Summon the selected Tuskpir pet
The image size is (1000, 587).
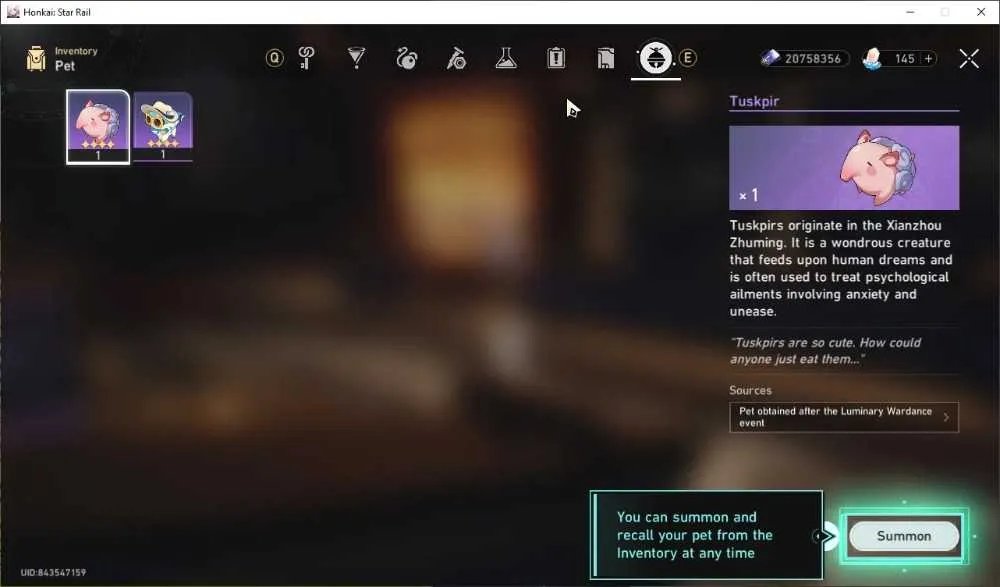904,536
